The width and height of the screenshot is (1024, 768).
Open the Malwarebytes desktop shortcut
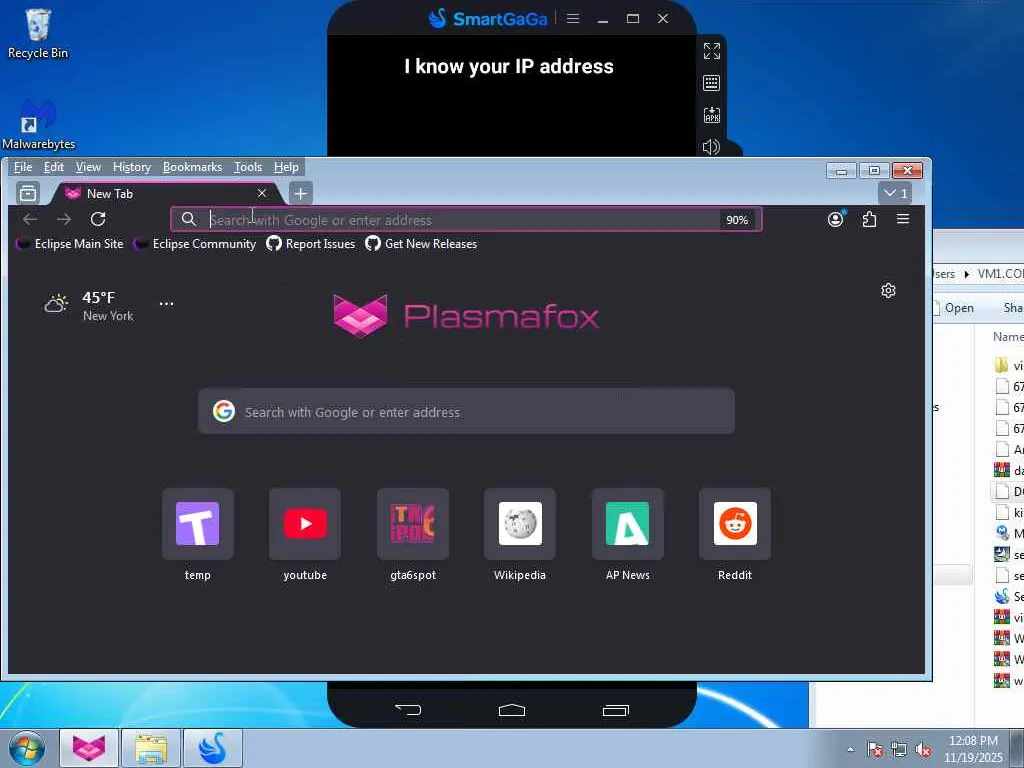[38, 125]
